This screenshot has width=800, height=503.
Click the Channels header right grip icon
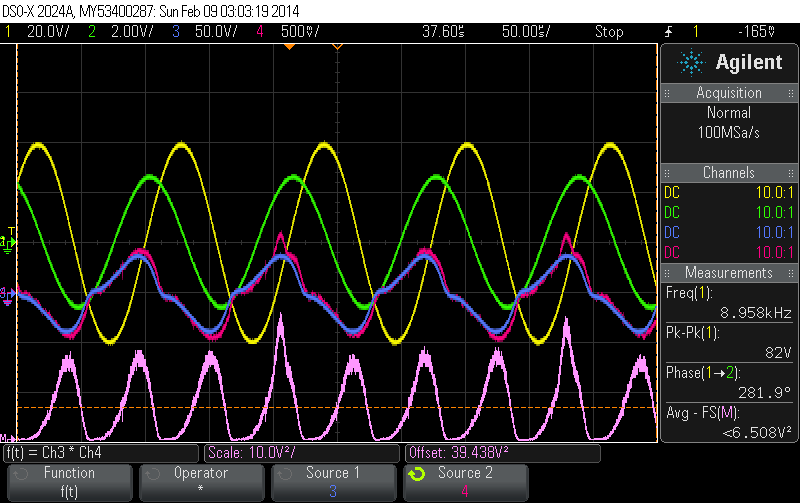[791, 173]
